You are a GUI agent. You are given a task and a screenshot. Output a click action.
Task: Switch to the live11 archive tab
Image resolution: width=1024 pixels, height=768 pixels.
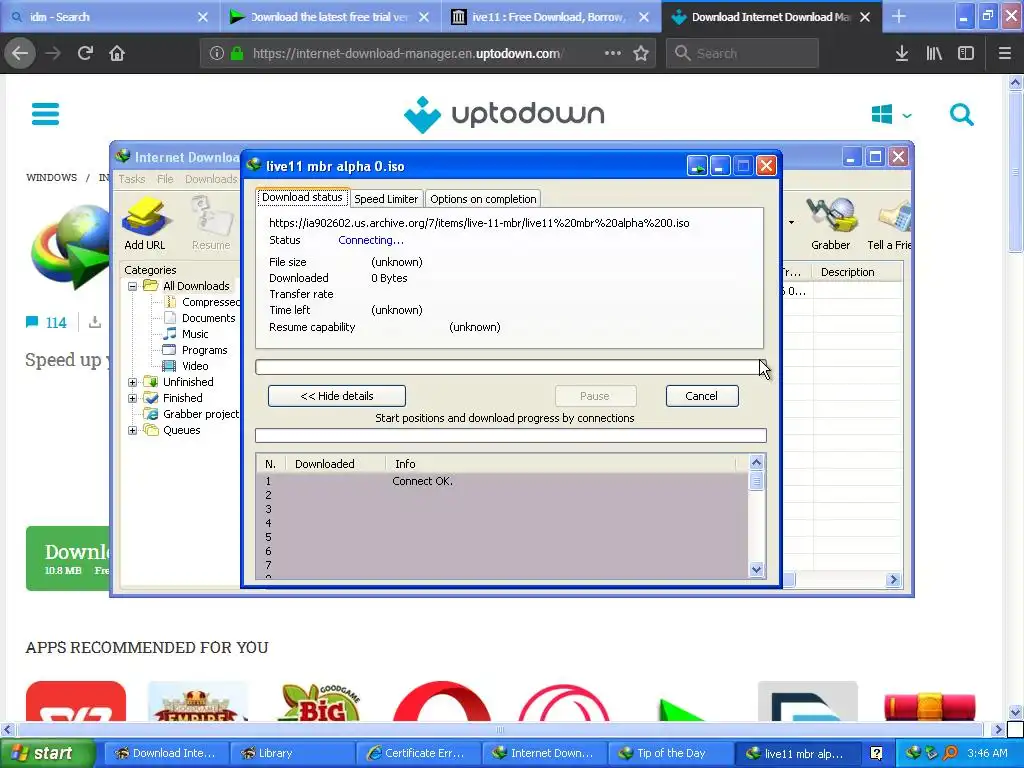tap(551, 16)
